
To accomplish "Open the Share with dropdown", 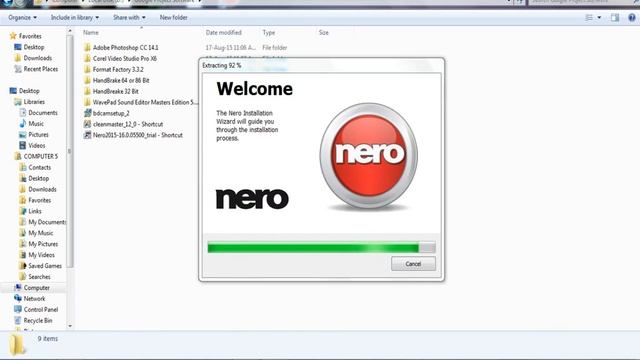I will pos(129,18).
